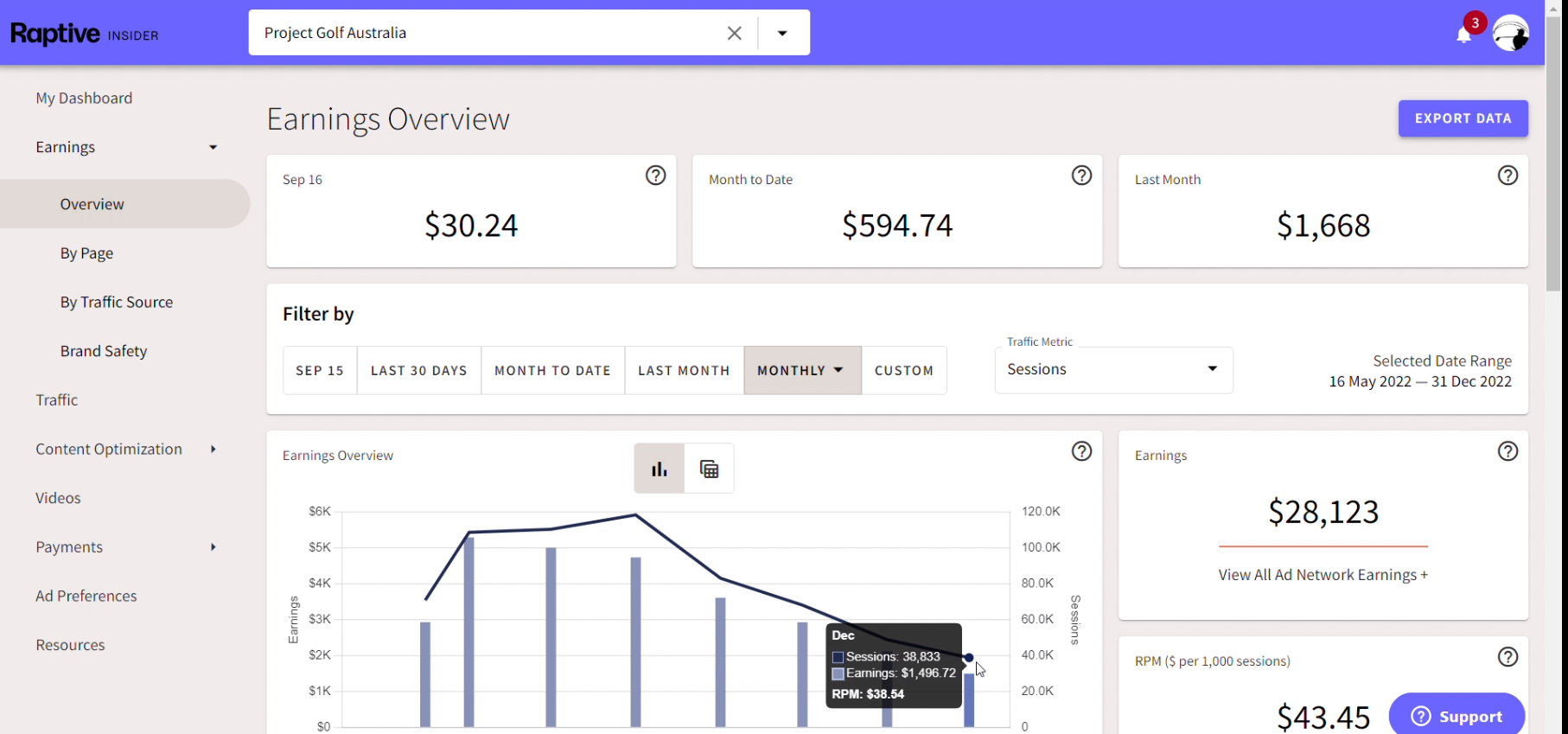The width and height of the screenshot is (1568, 734).
Task: Open the site selector dropdown arrow
Action: point(782,33)
